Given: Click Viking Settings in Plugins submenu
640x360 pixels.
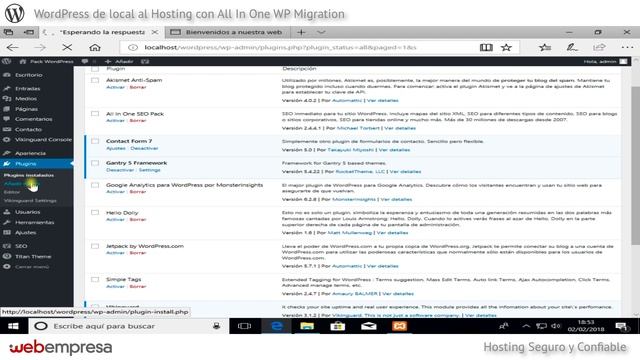Looking at the screenshot, I should click(x=30, y=201).
